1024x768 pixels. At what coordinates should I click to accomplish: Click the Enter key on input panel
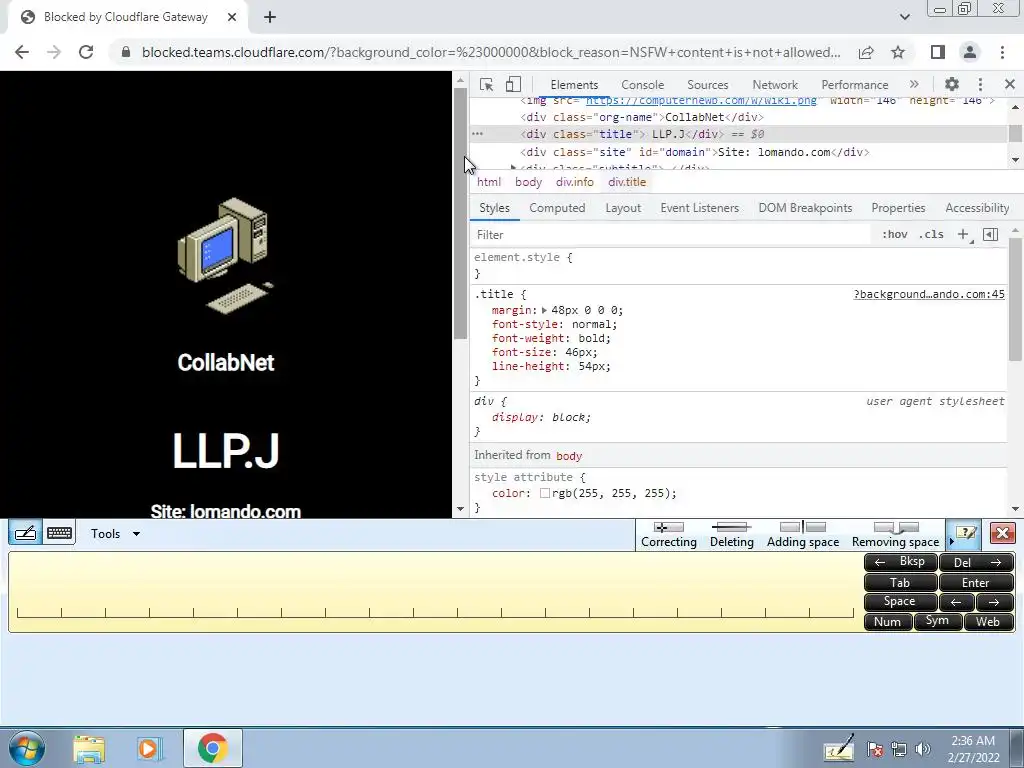pos(975,583)
